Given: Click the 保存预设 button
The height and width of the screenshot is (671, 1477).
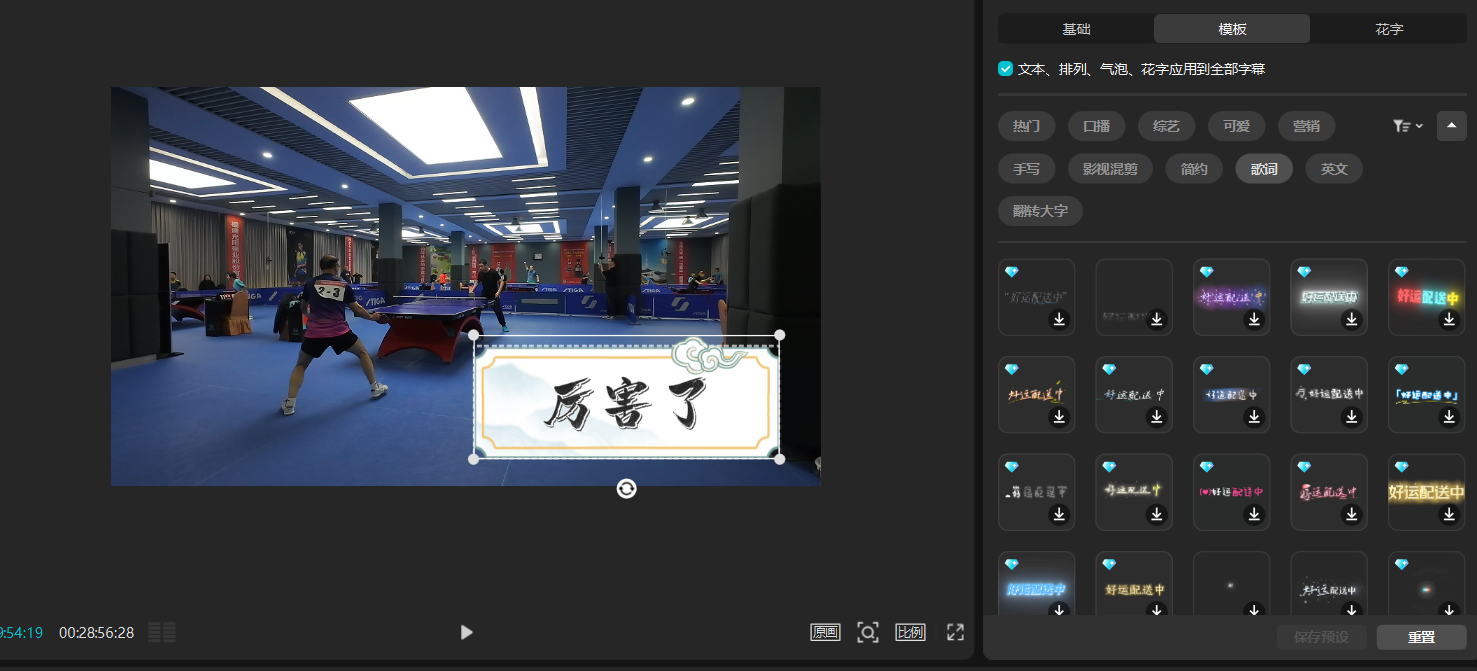Looking at the screenshot, I should (1321, 637).
